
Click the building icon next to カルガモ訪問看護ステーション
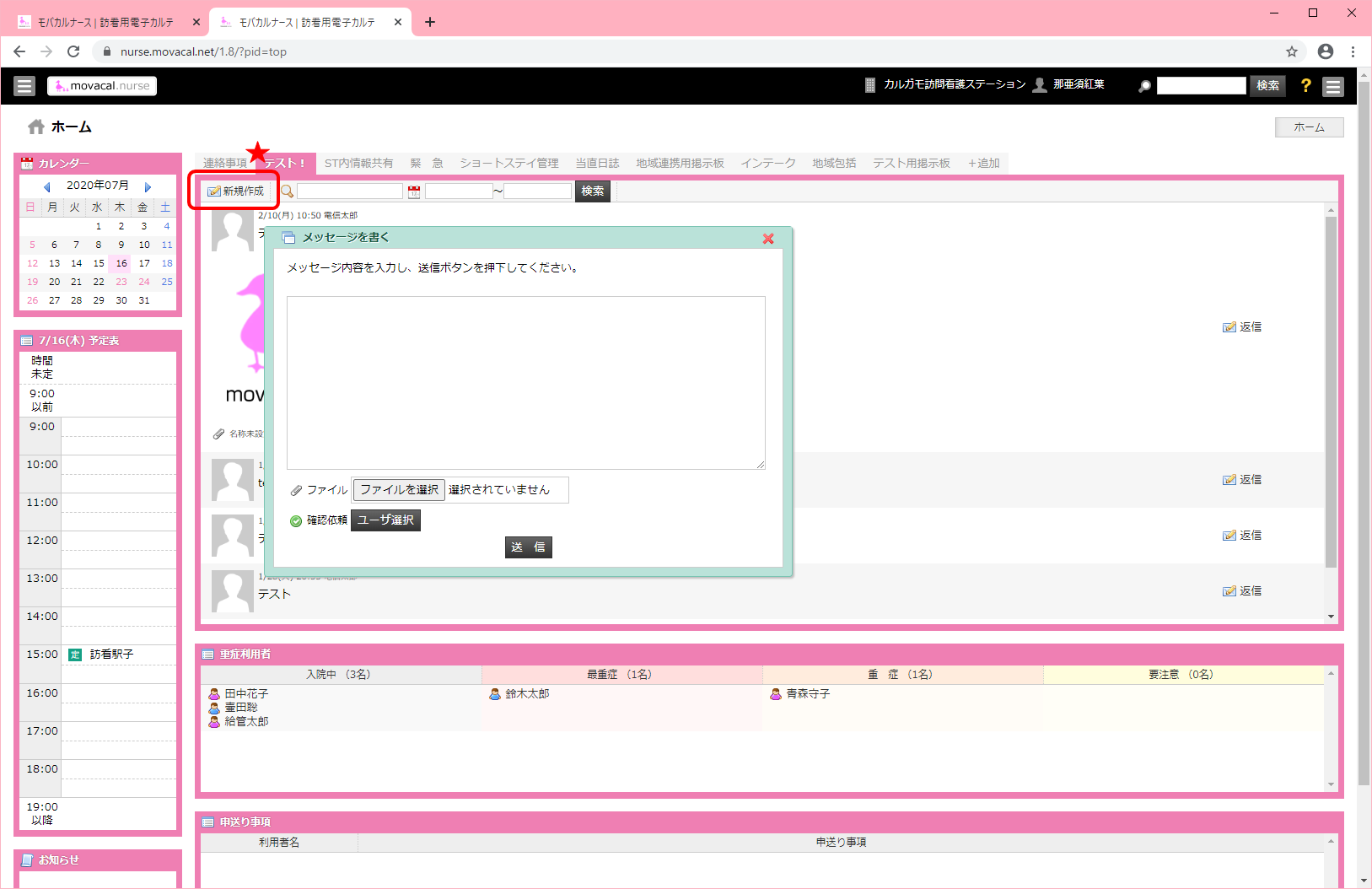tap(870, 85)
